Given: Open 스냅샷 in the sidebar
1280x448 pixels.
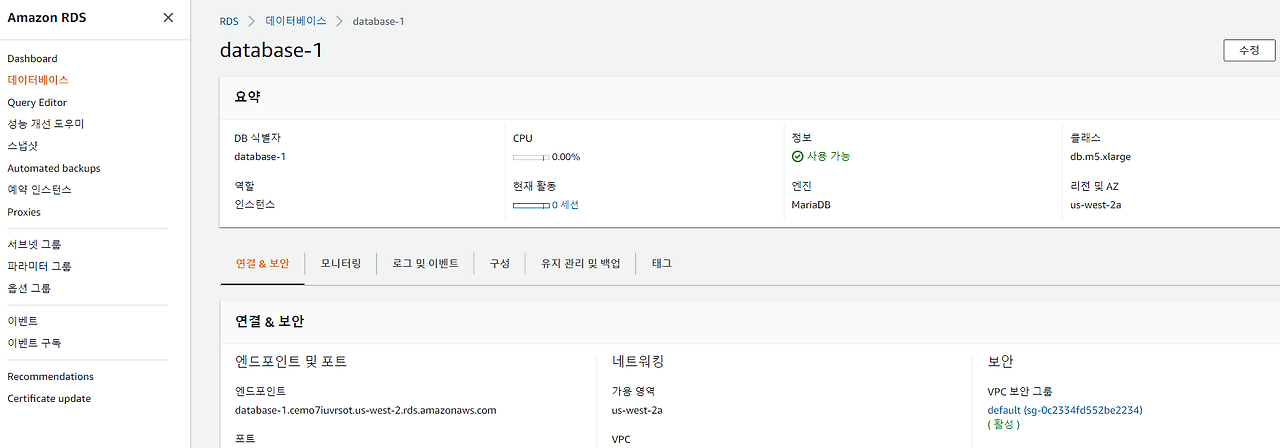Looking at the screenshot, I should (22, 146).
